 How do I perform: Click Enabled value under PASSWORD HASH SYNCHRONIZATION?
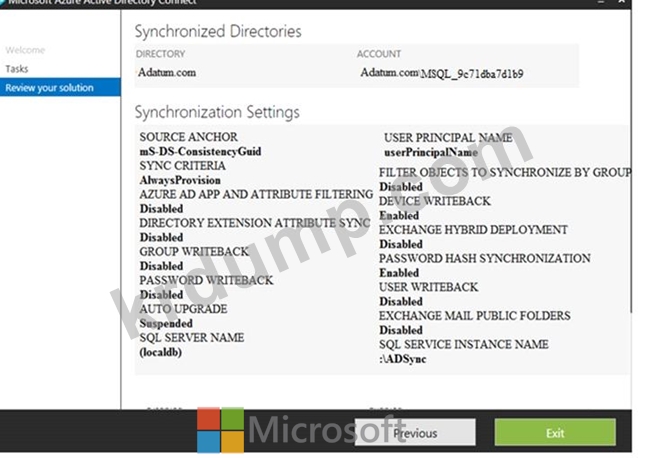point(399,273)
